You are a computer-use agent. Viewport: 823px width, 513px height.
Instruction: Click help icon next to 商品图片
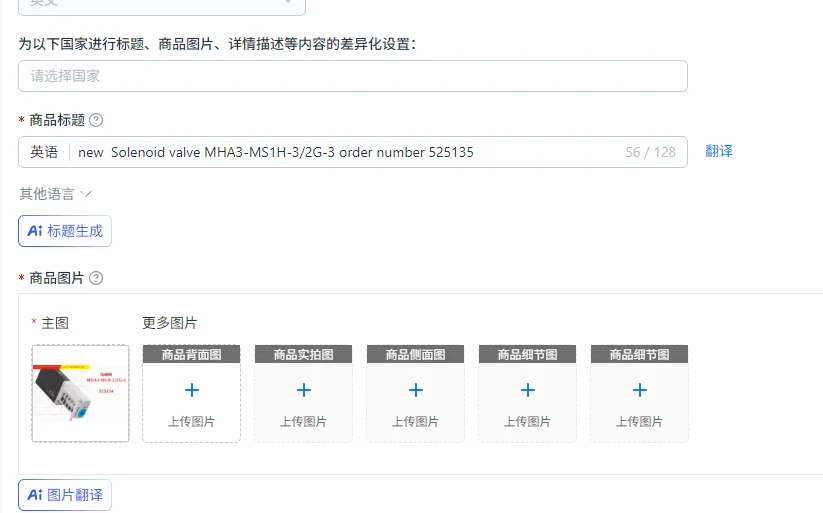(96, 278)
